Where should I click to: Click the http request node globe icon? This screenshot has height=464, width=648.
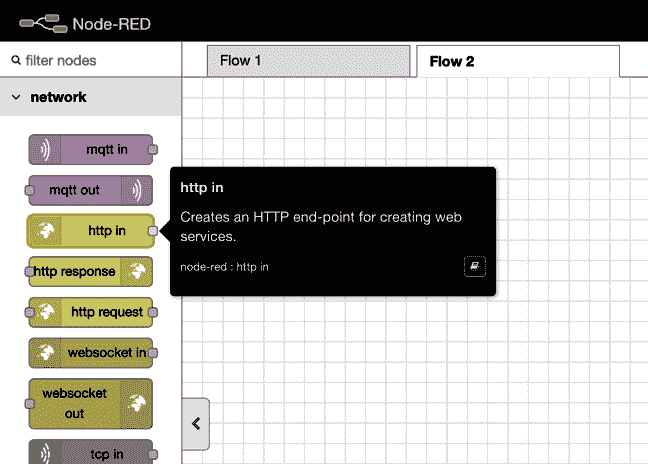[x=45, y=312]
